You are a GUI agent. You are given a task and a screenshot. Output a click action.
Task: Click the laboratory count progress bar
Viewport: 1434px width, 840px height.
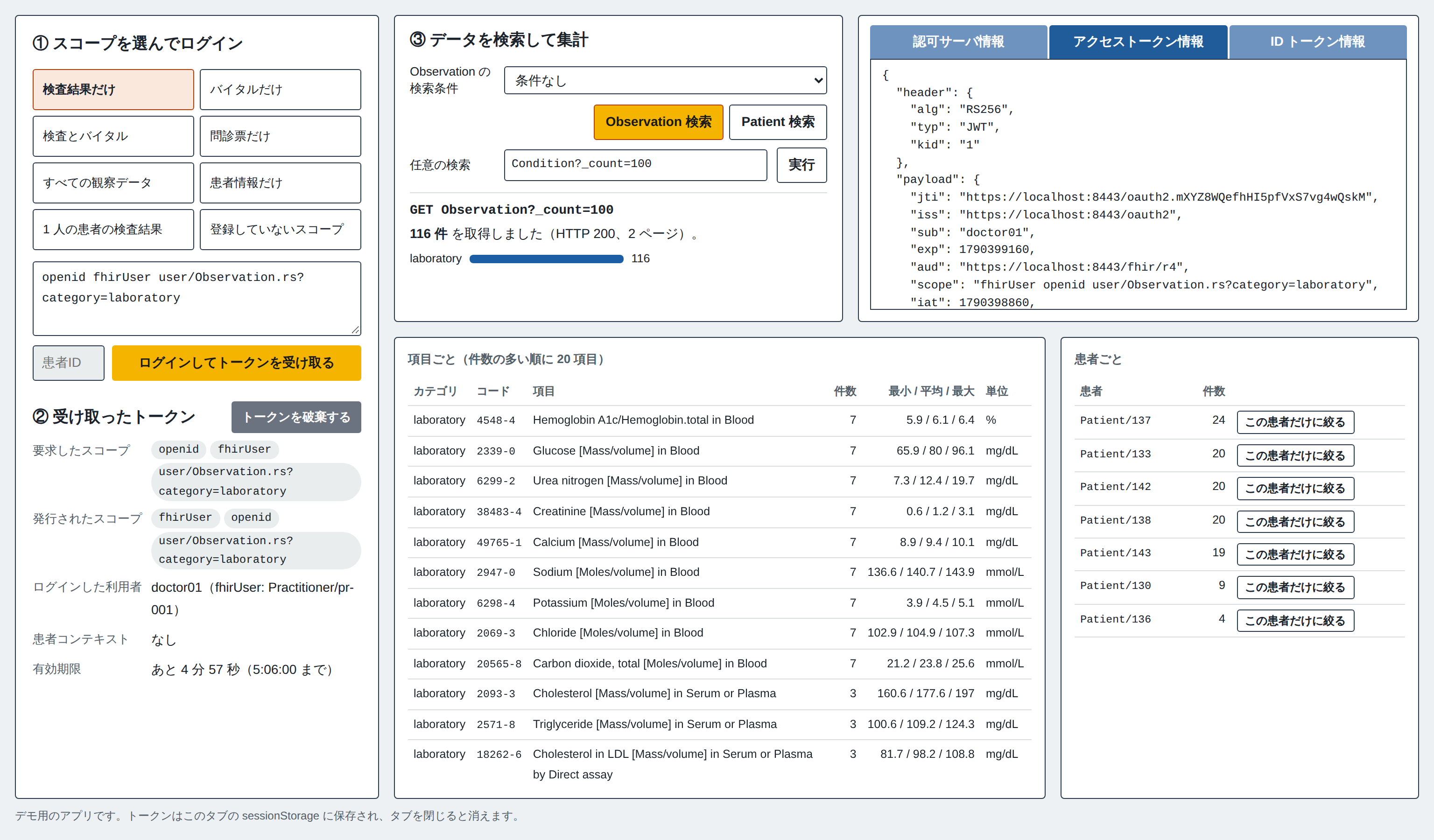(546, 259)
